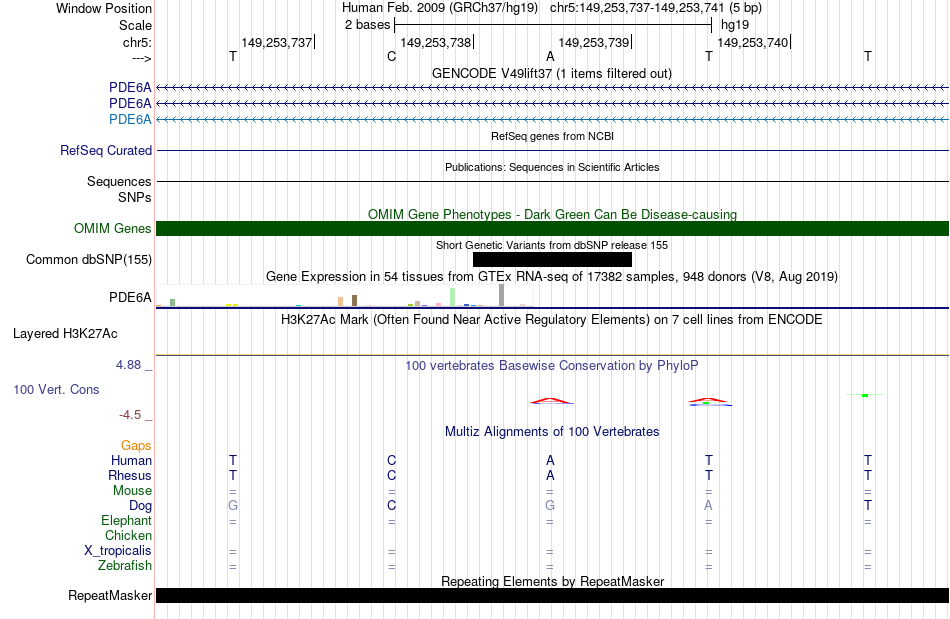
Task: Click the GENCODE V49lift37 track title
Action: point(552,73)
